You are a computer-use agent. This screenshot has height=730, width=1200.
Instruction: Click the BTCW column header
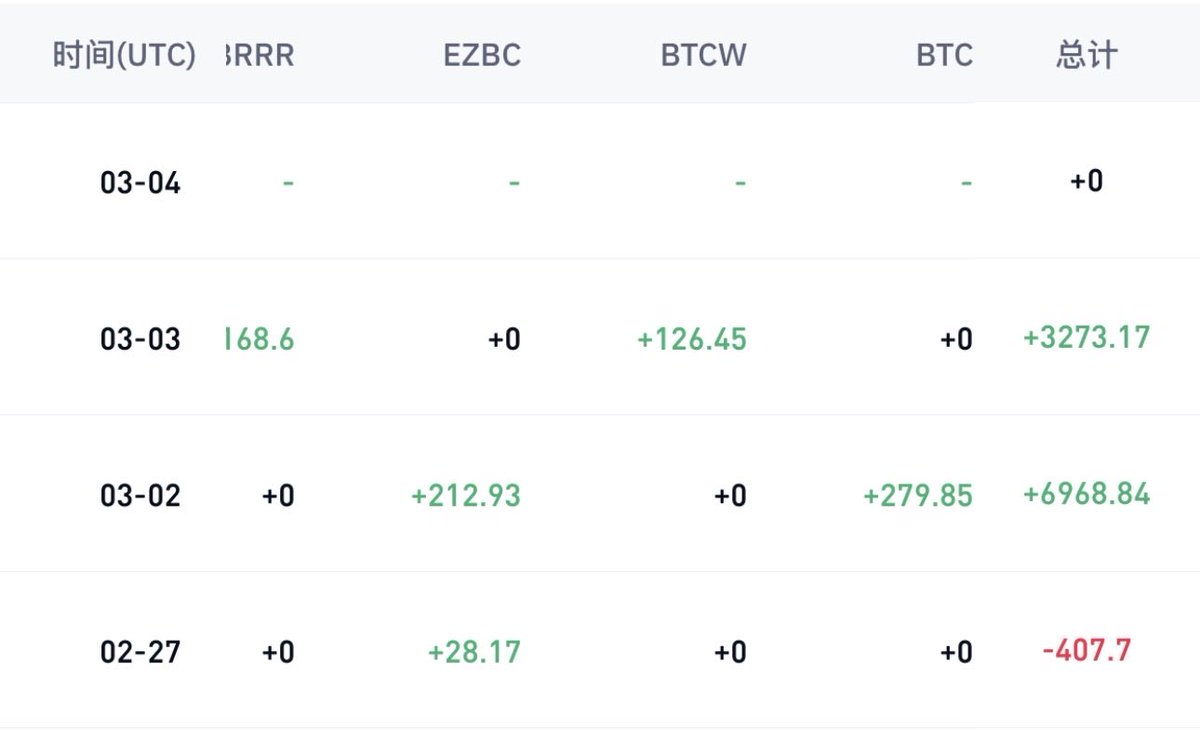703,55
